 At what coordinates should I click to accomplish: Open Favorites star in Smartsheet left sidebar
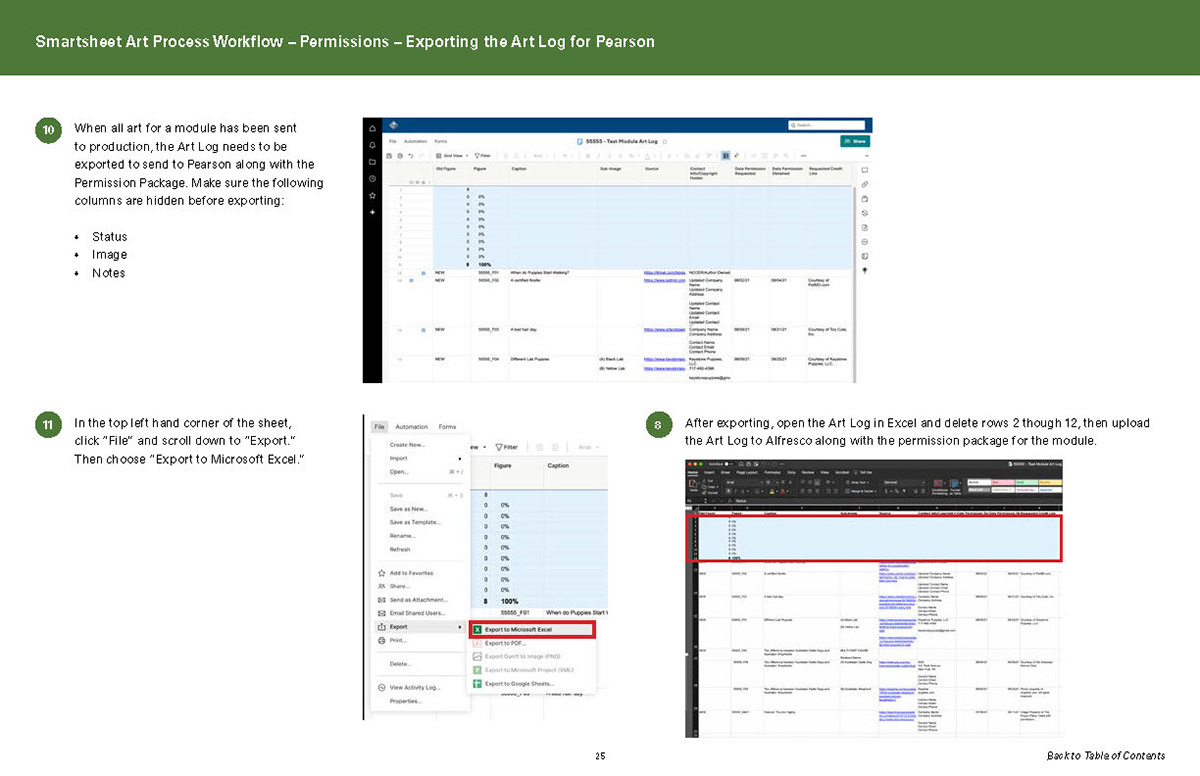point(373,195)
